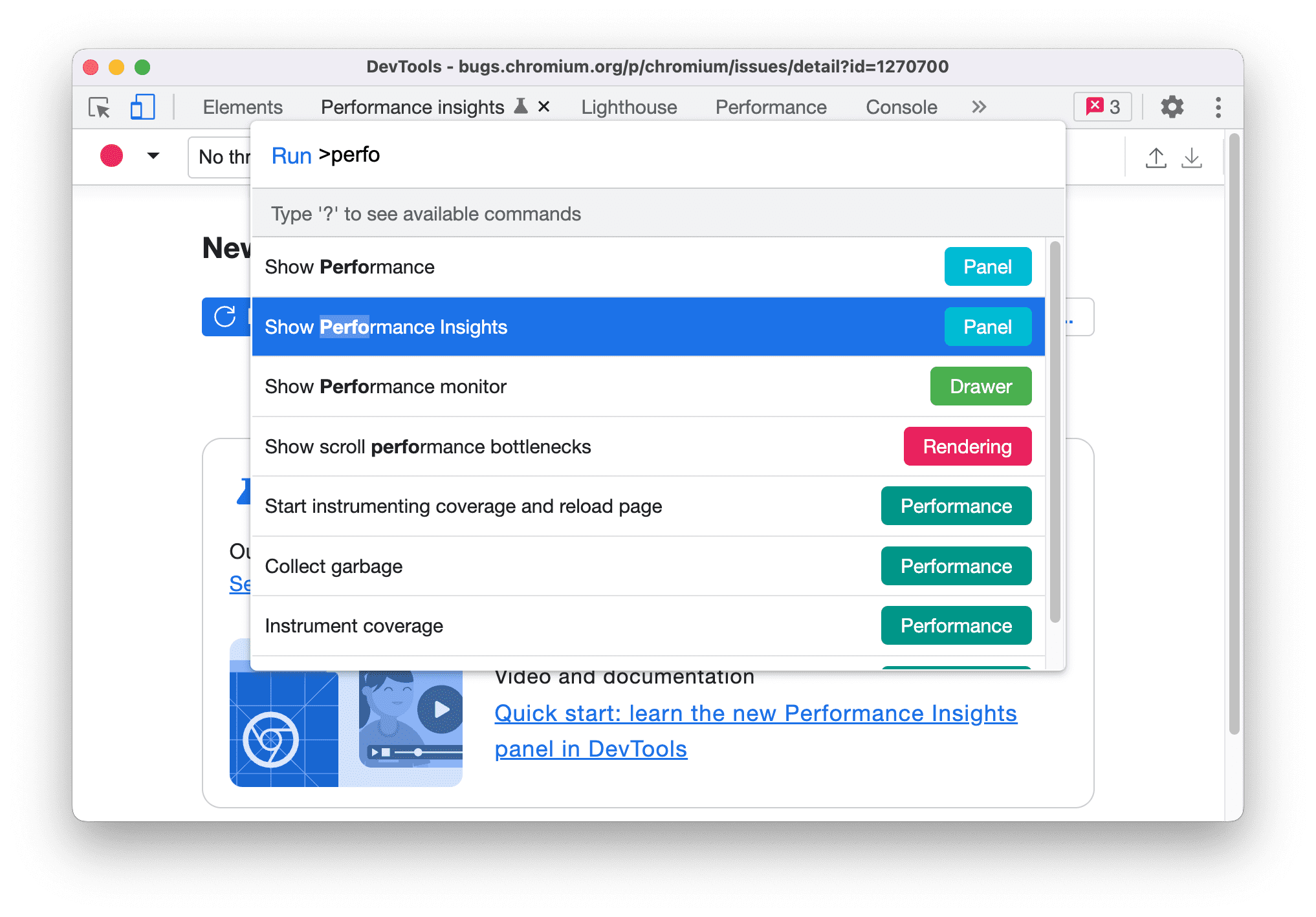Click the Console tab in DevTools
Viewport: 1316px width, 917px height.
coord(899,107)
